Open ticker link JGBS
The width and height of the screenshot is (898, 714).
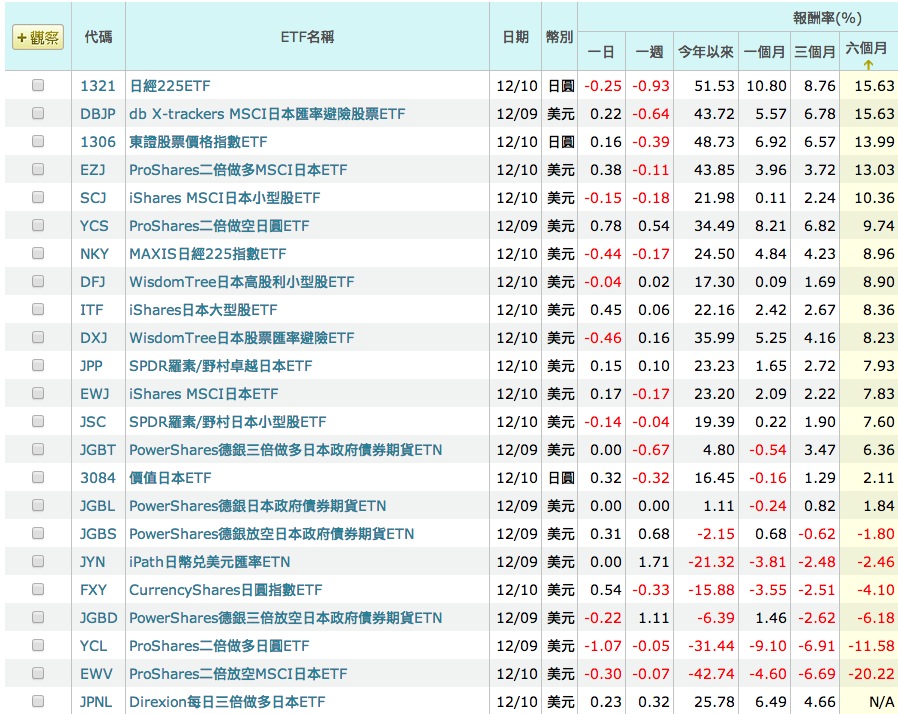tap(98, 534)
